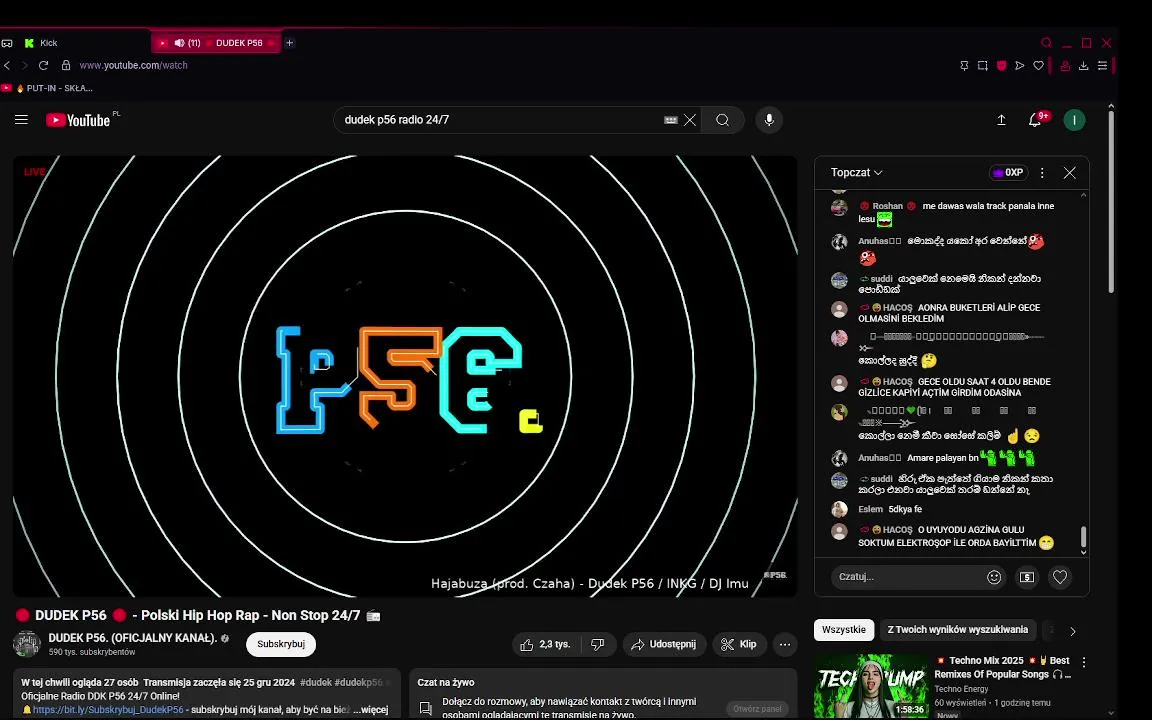Switch to the Kick tab
1152x720 pixels.
tap(48, 43)
